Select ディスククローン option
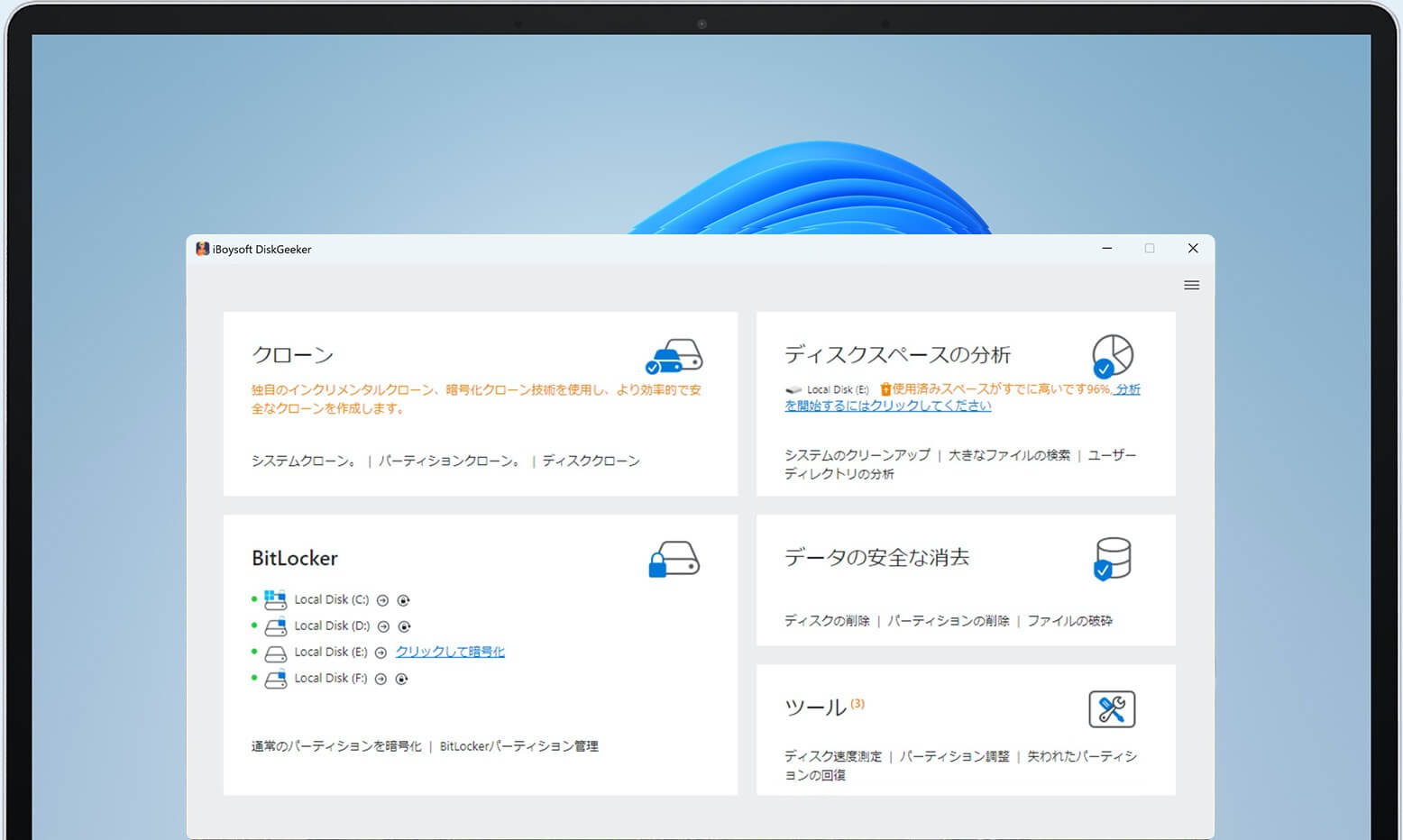Image resolution: width=1403 pixels, height=840 pixels. click(x=591, y=461)
